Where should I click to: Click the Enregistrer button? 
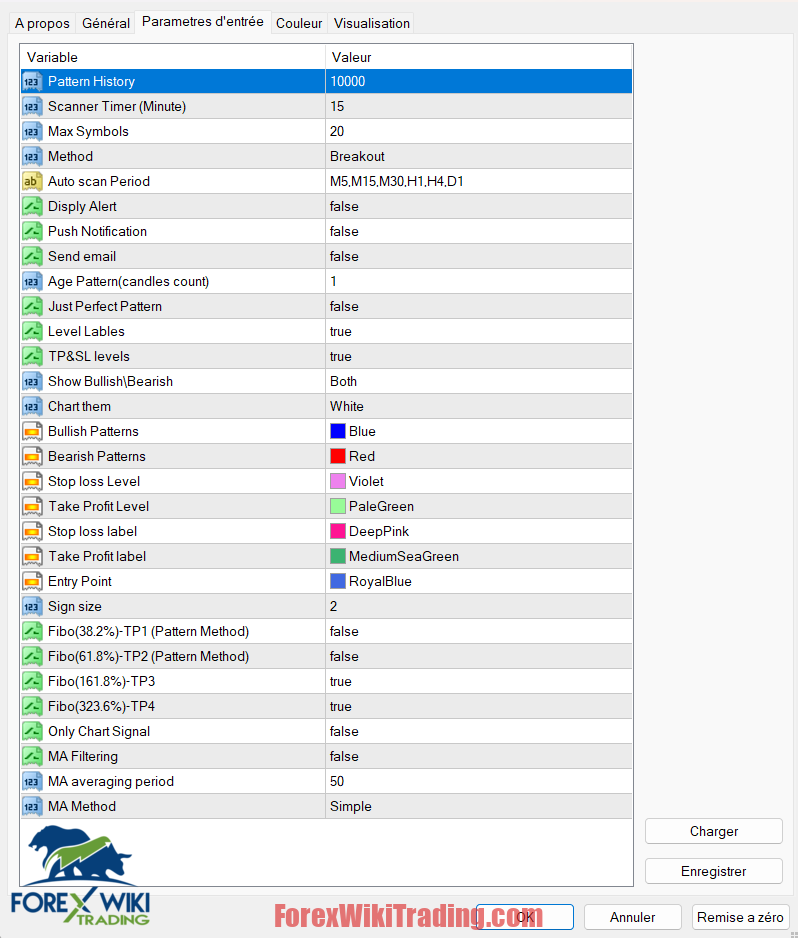pos(713,871)
